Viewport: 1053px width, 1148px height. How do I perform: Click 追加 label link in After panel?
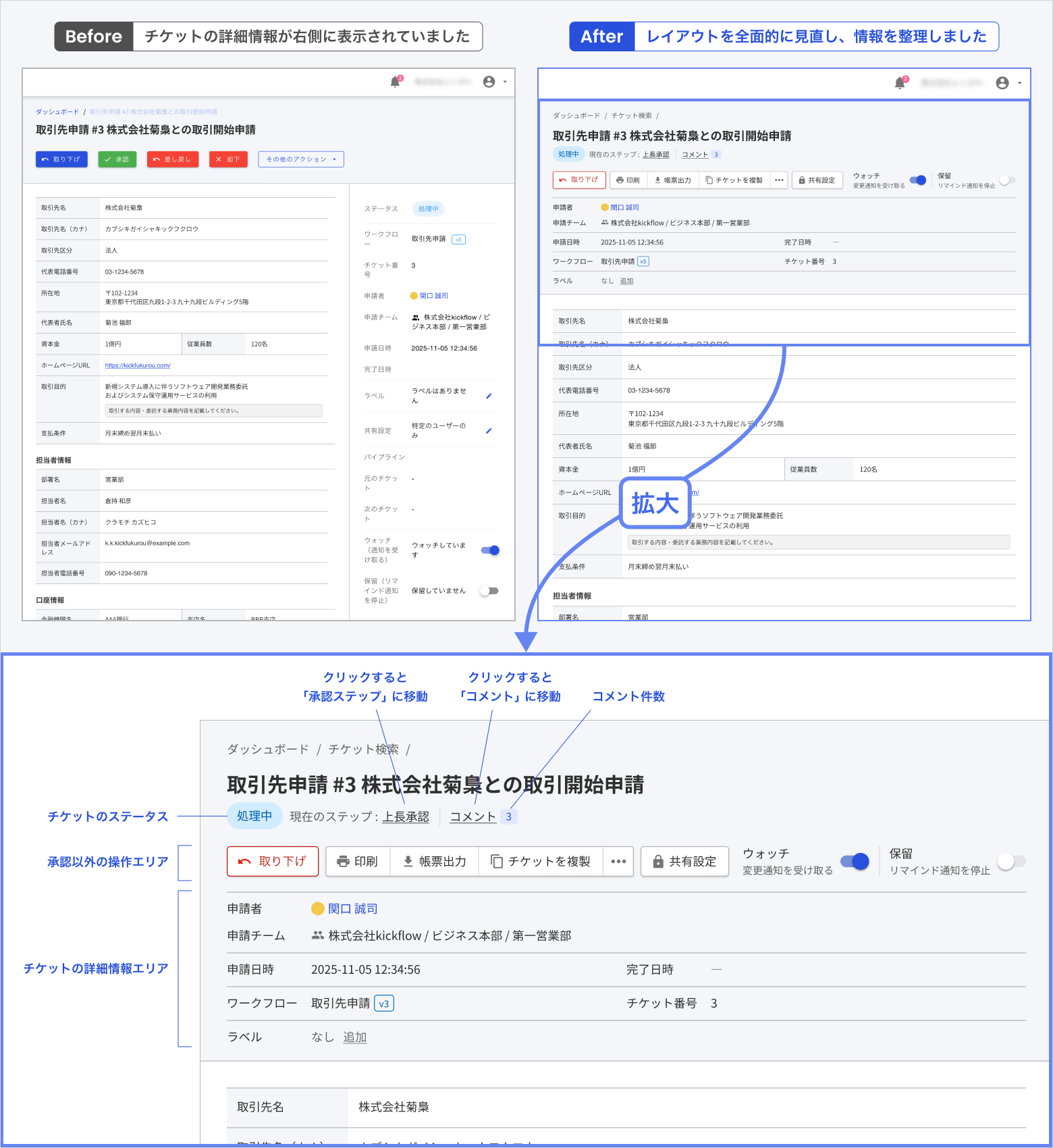click(626, 281)
